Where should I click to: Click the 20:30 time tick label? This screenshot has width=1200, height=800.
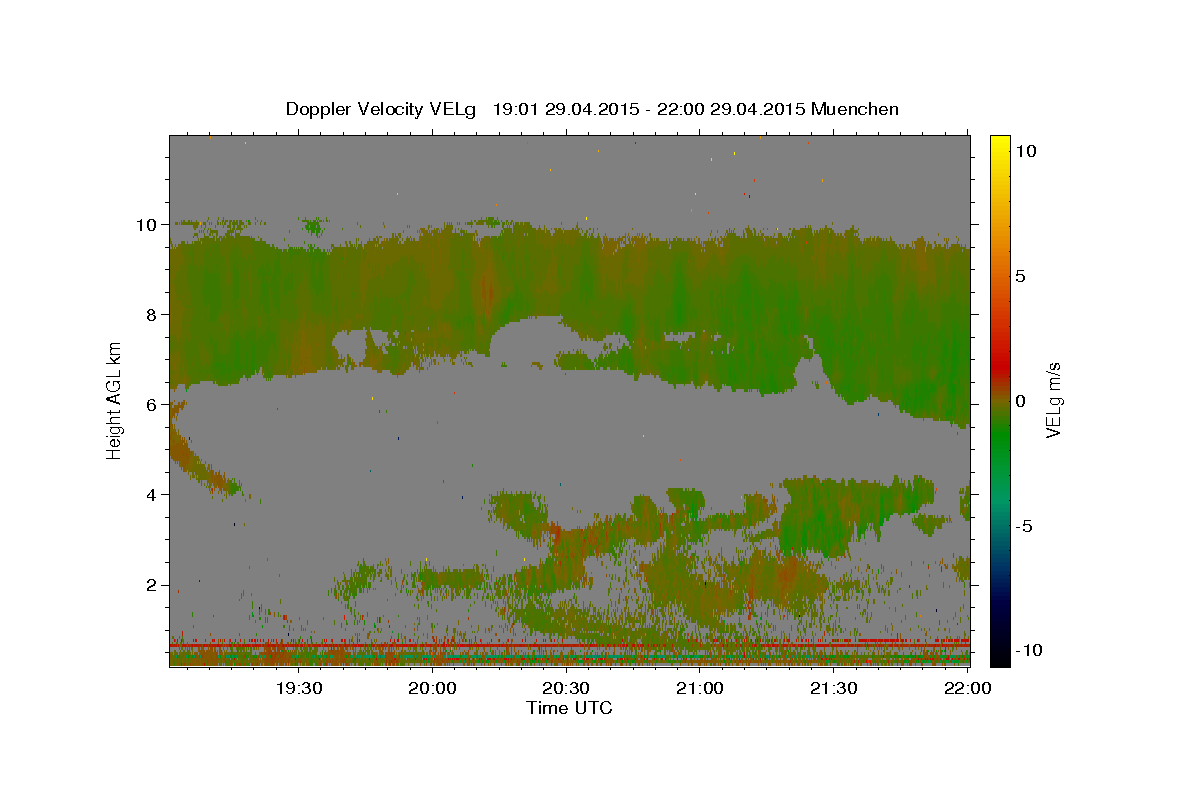coord(566,688)
